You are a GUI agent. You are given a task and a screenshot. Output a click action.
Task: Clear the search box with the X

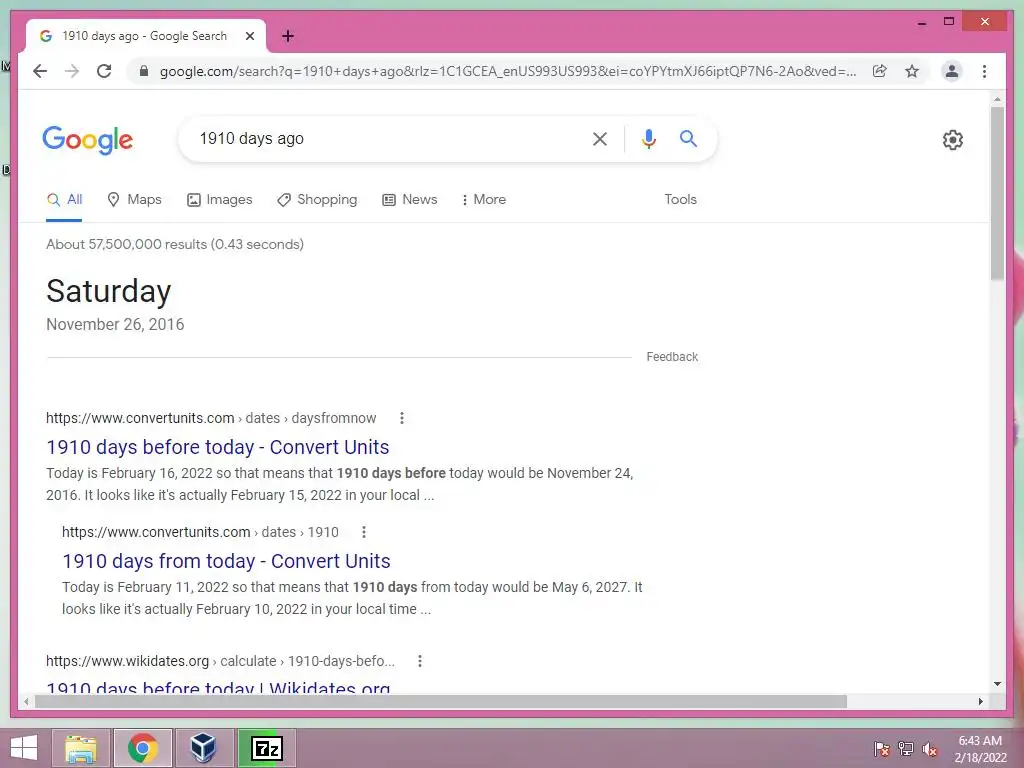[600, 138]
